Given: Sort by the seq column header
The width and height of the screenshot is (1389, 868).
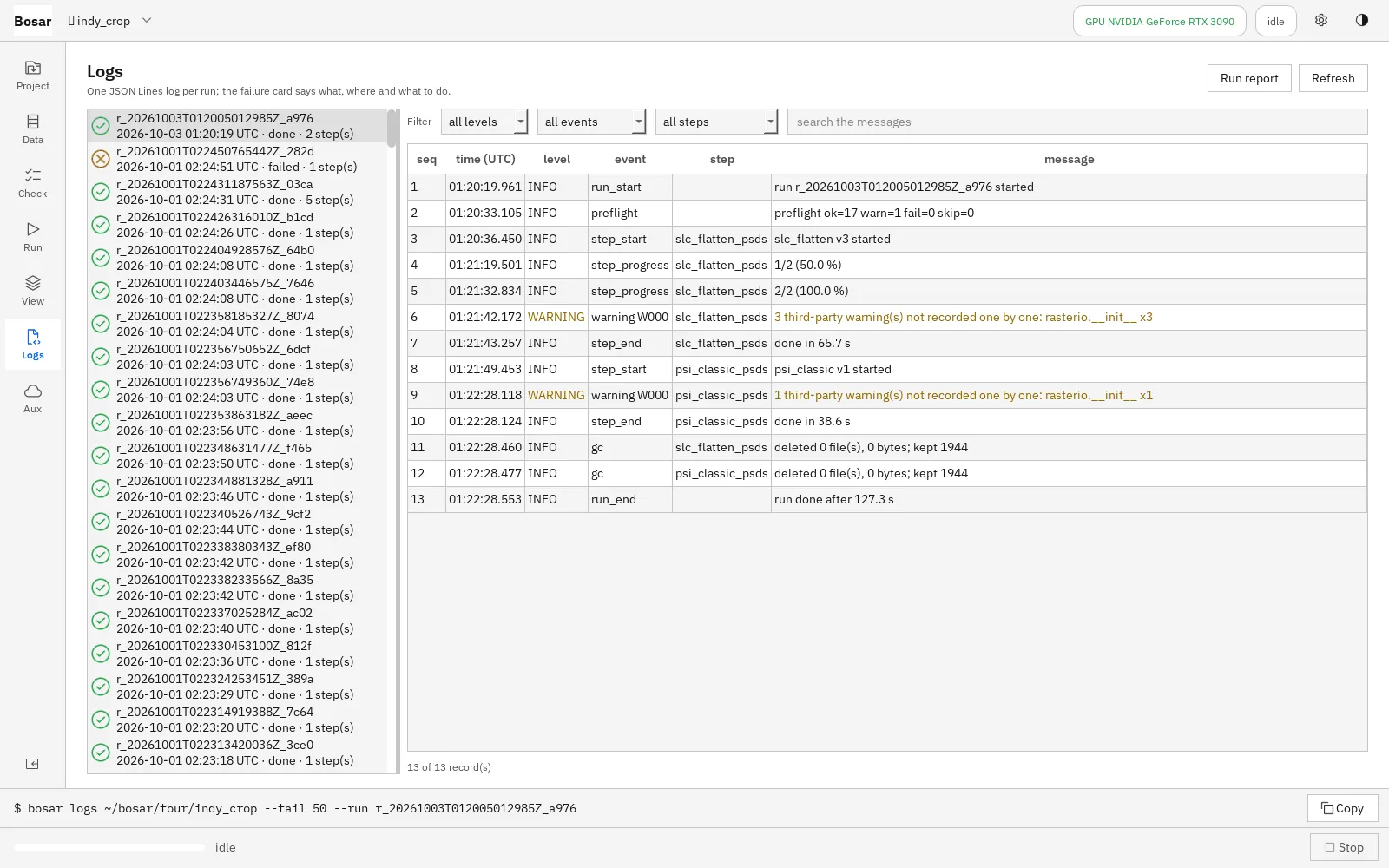Looking at the screenshot, I should (x=426, y=159).
